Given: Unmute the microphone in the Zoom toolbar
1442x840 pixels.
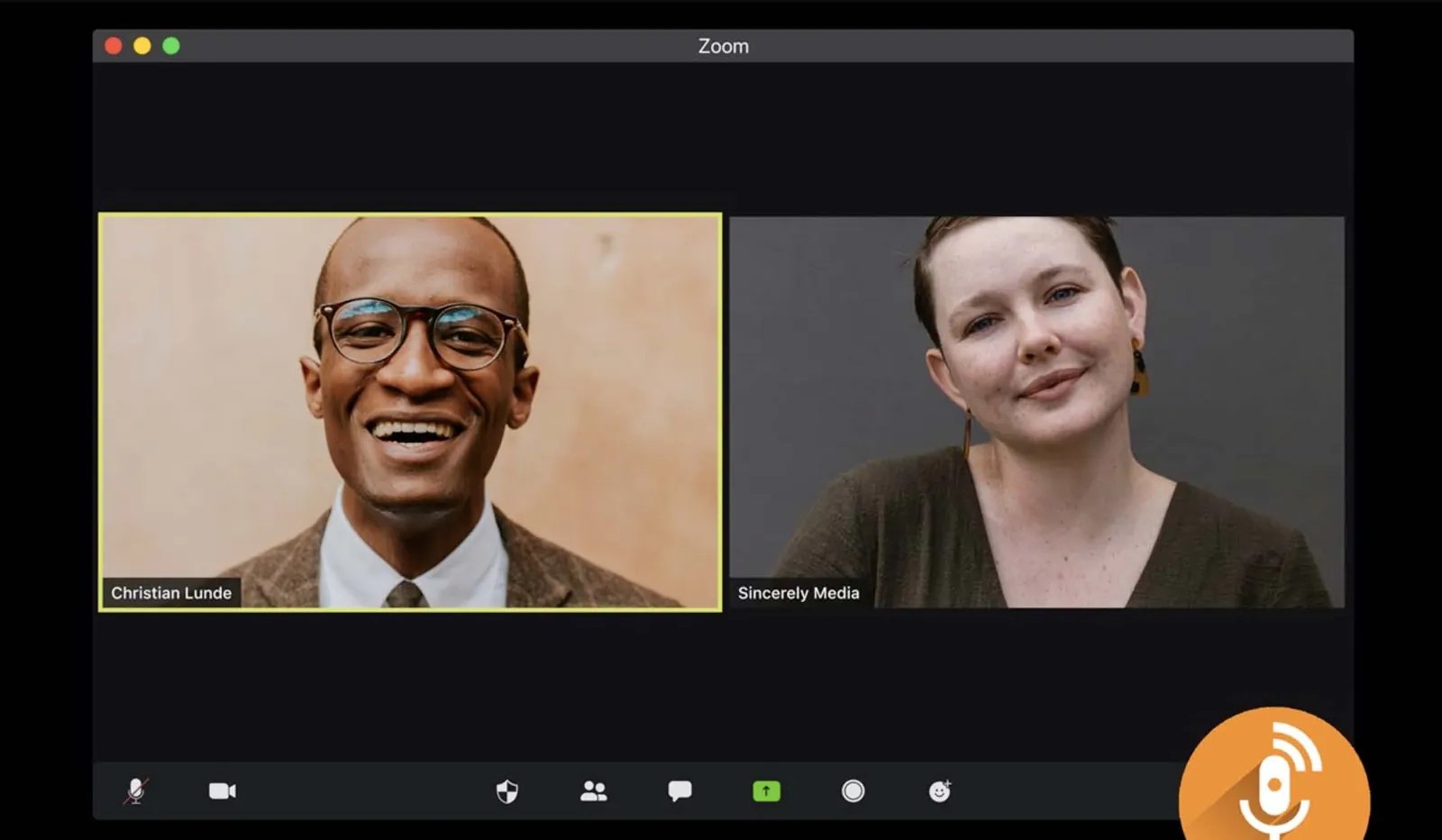Looking at the screenshot, I should tap(135, 791).
